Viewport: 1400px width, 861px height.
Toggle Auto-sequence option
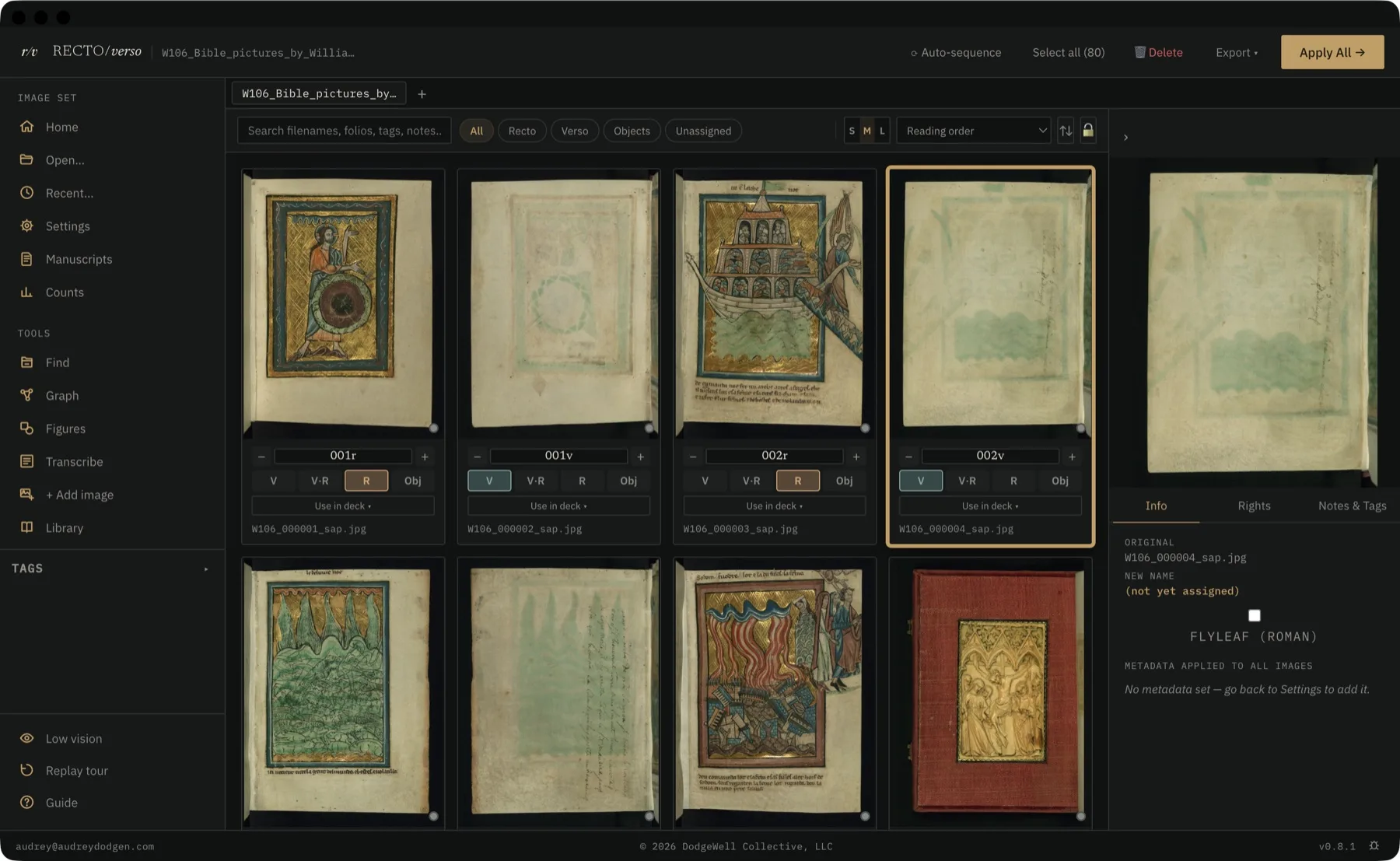pos(956,52)
